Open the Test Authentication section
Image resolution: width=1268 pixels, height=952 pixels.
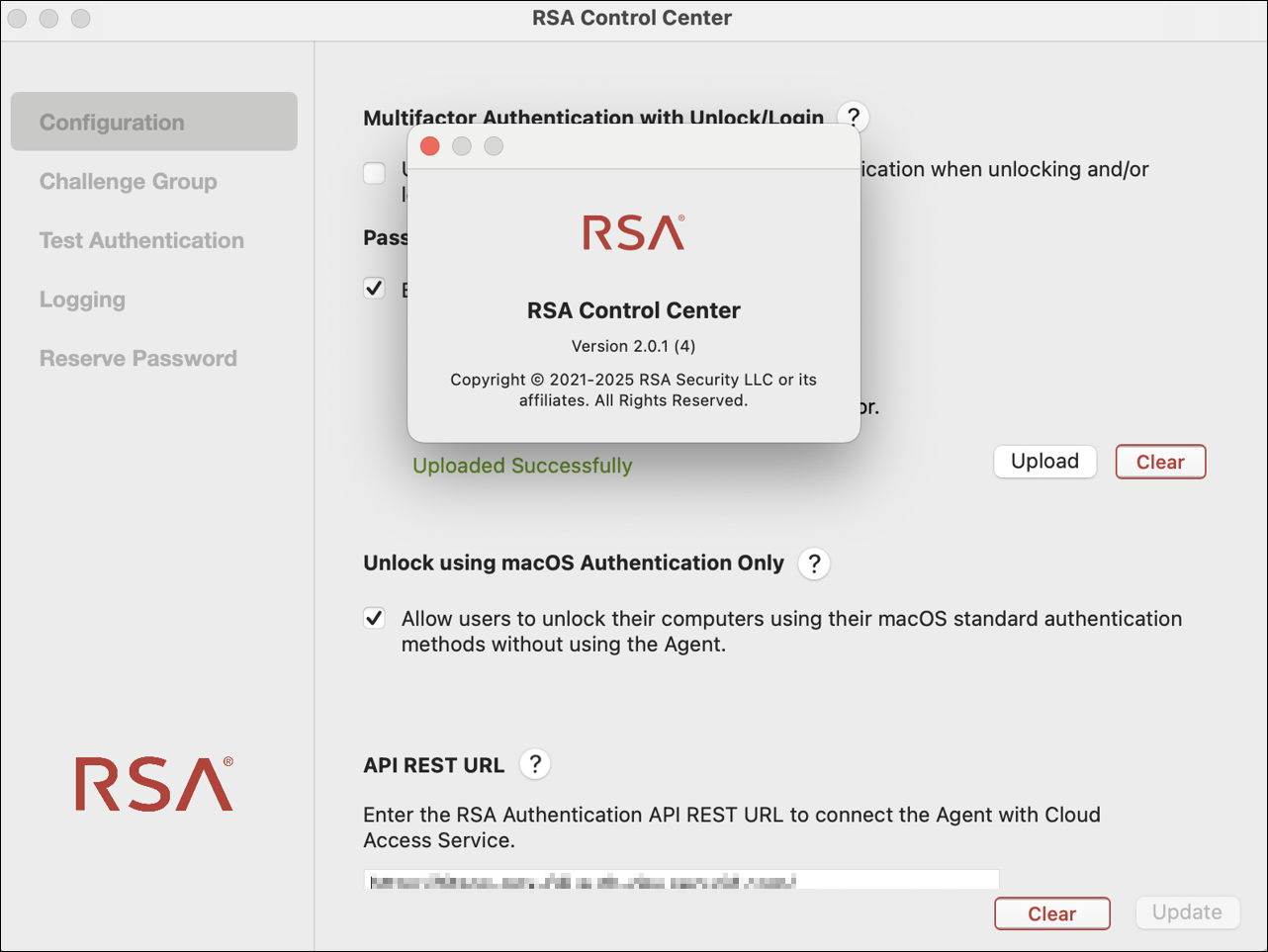coord(141,240)
